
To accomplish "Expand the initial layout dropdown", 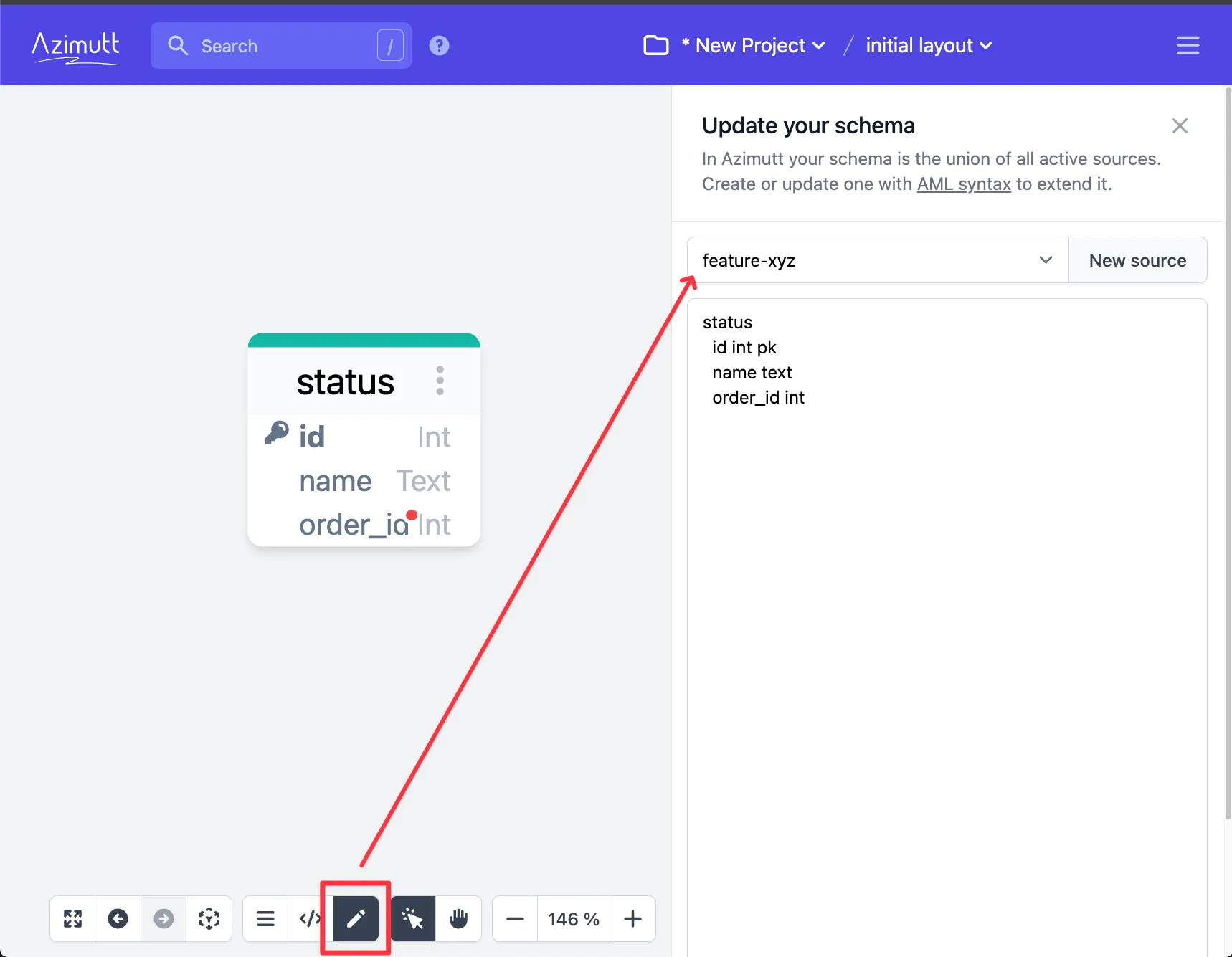I will point(929,46).
